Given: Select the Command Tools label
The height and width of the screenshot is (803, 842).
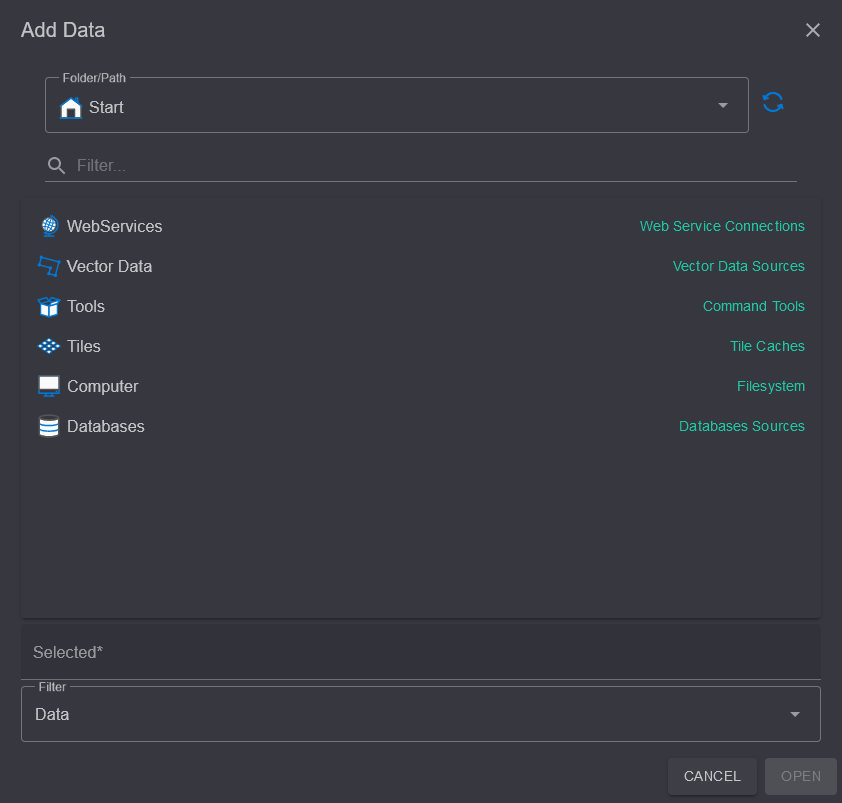Looking at the screenshot, I should click(753, 306).
